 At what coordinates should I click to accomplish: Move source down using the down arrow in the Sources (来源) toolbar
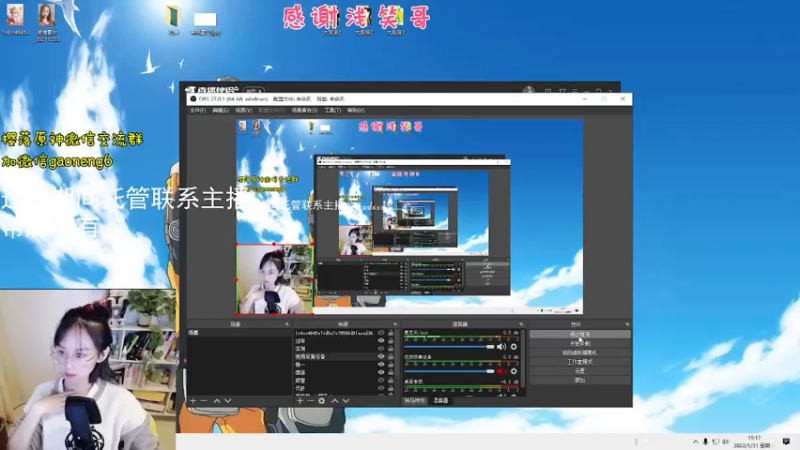pyautogui.click(x=346, y=401)
